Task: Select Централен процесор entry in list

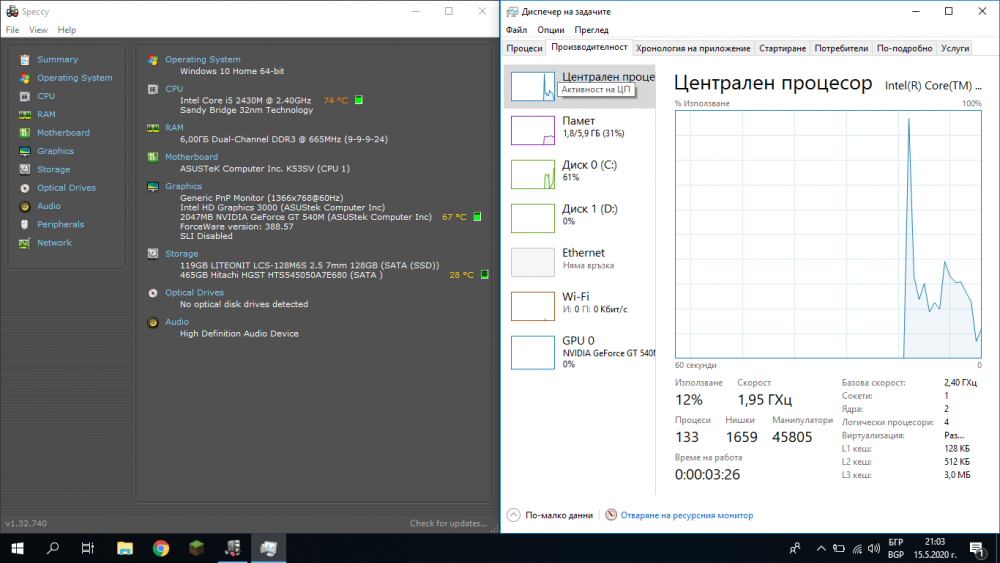Action: pyautogui.click(x=580, y=86)
